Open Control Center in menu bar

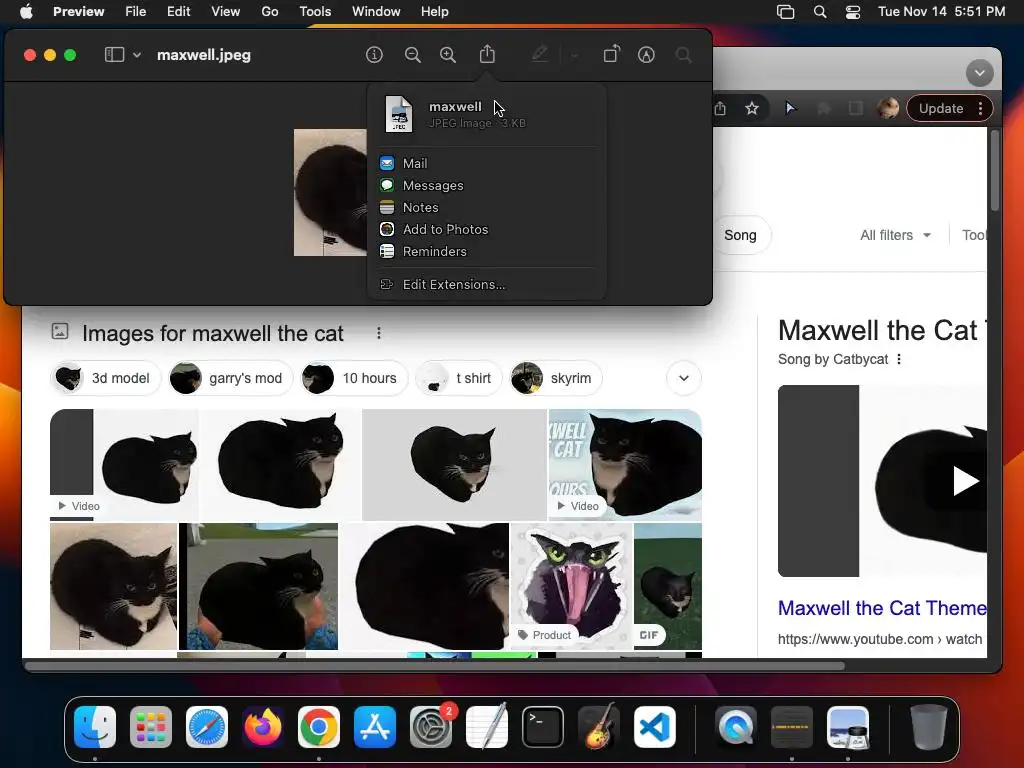coord(852,12)
